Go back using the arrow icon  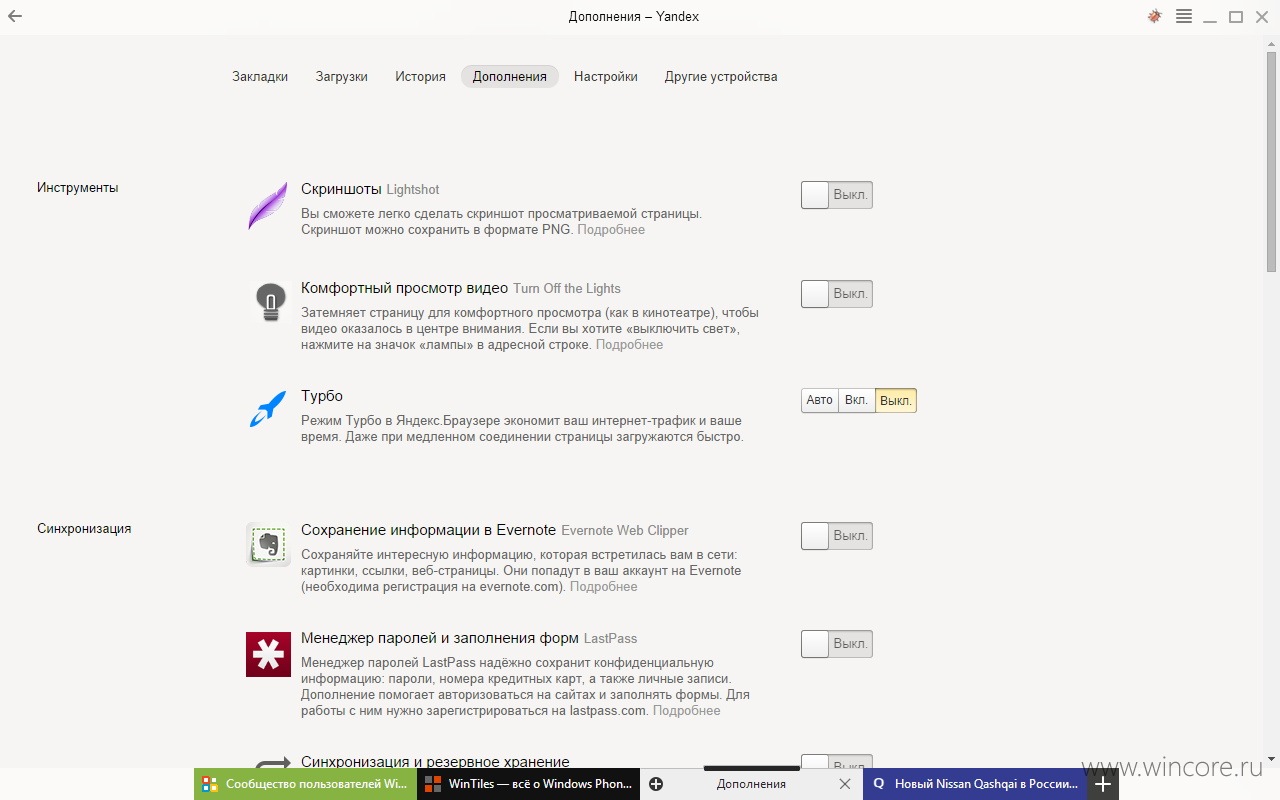(x=15, y=16)
